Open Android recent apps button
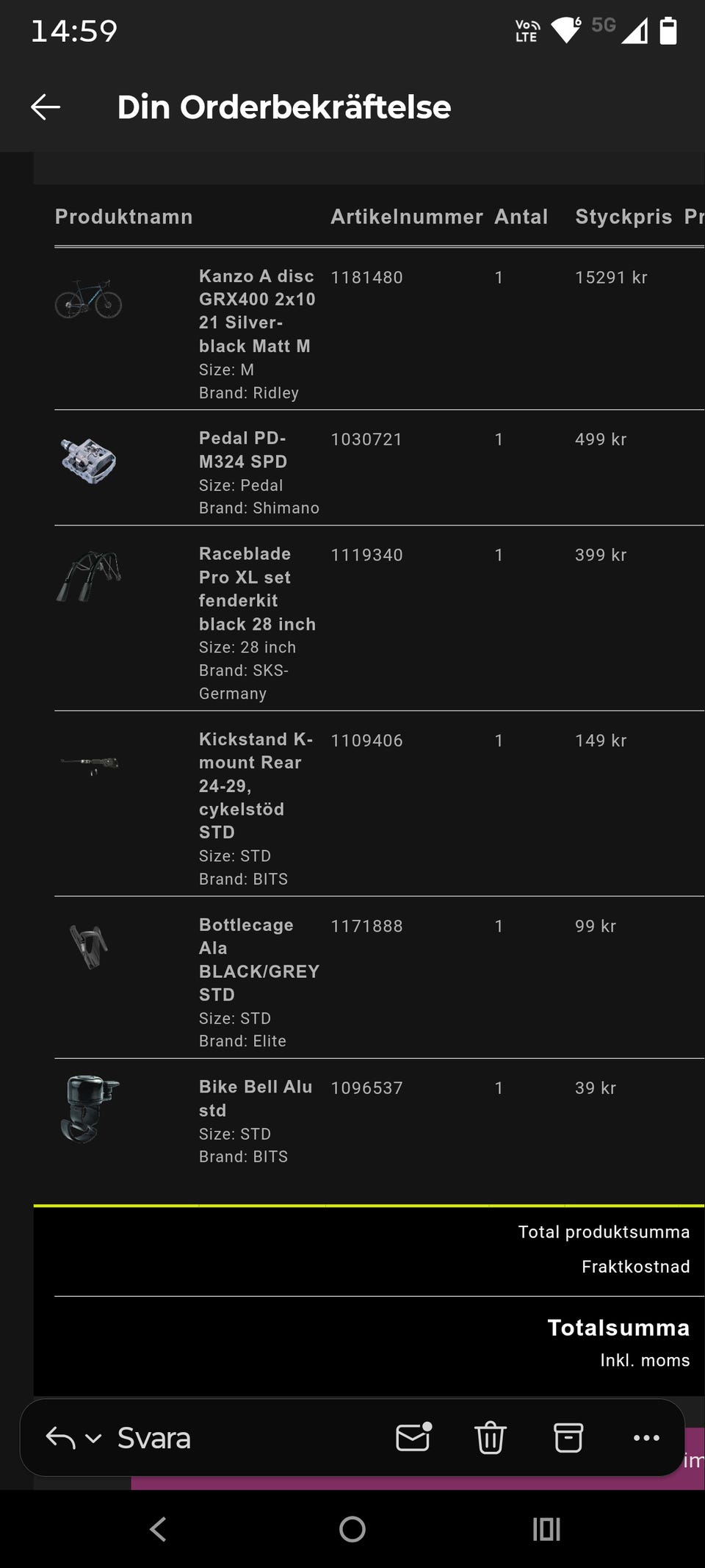The width and height of the screenshot is (705, 1568). (x=546, y=1529)
